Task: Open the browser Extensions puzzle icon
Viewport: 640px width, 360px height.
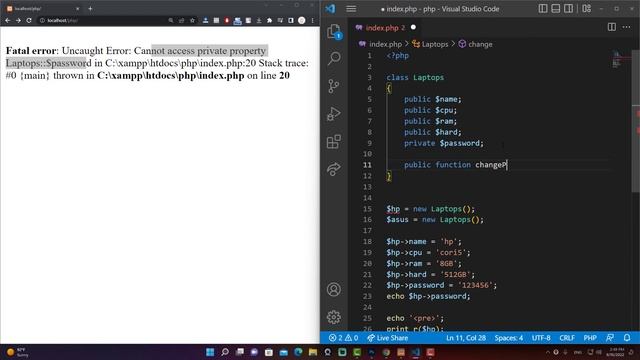Action: tap(269, 20)
